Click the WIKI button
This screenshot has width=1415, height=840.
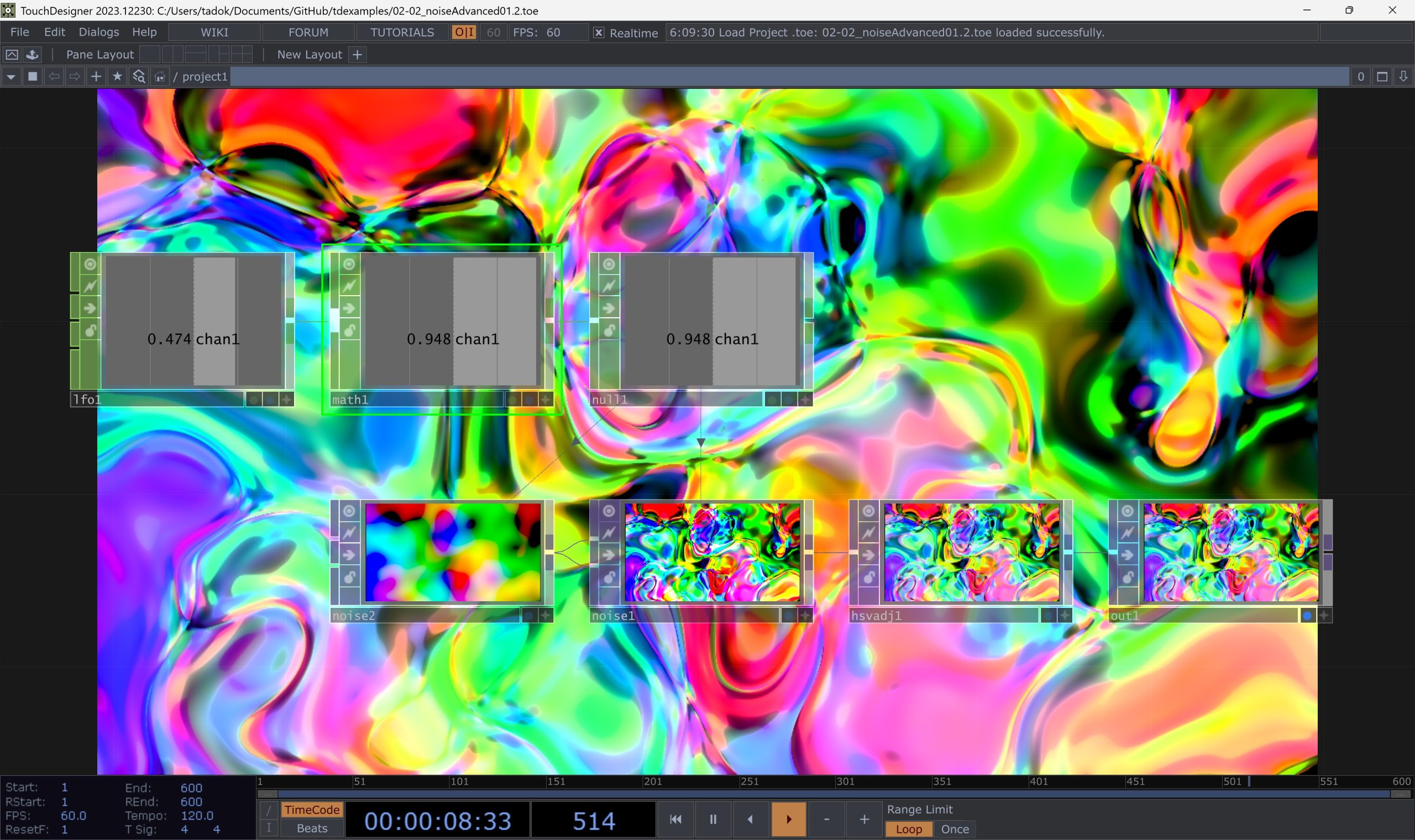pos(214,32)
